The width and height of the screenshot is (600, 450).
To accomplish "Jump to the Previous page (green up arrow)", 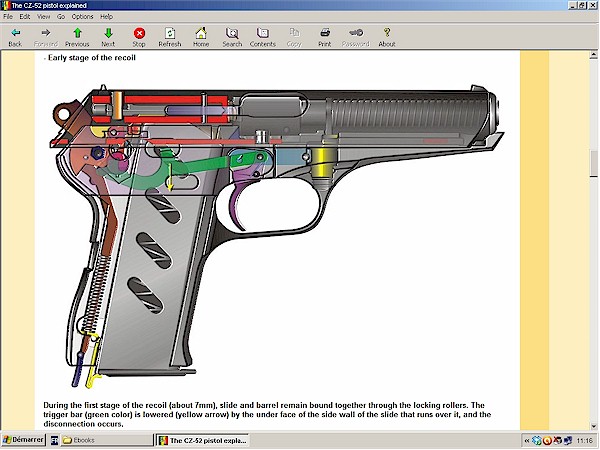I will click(x=77, y=37).
